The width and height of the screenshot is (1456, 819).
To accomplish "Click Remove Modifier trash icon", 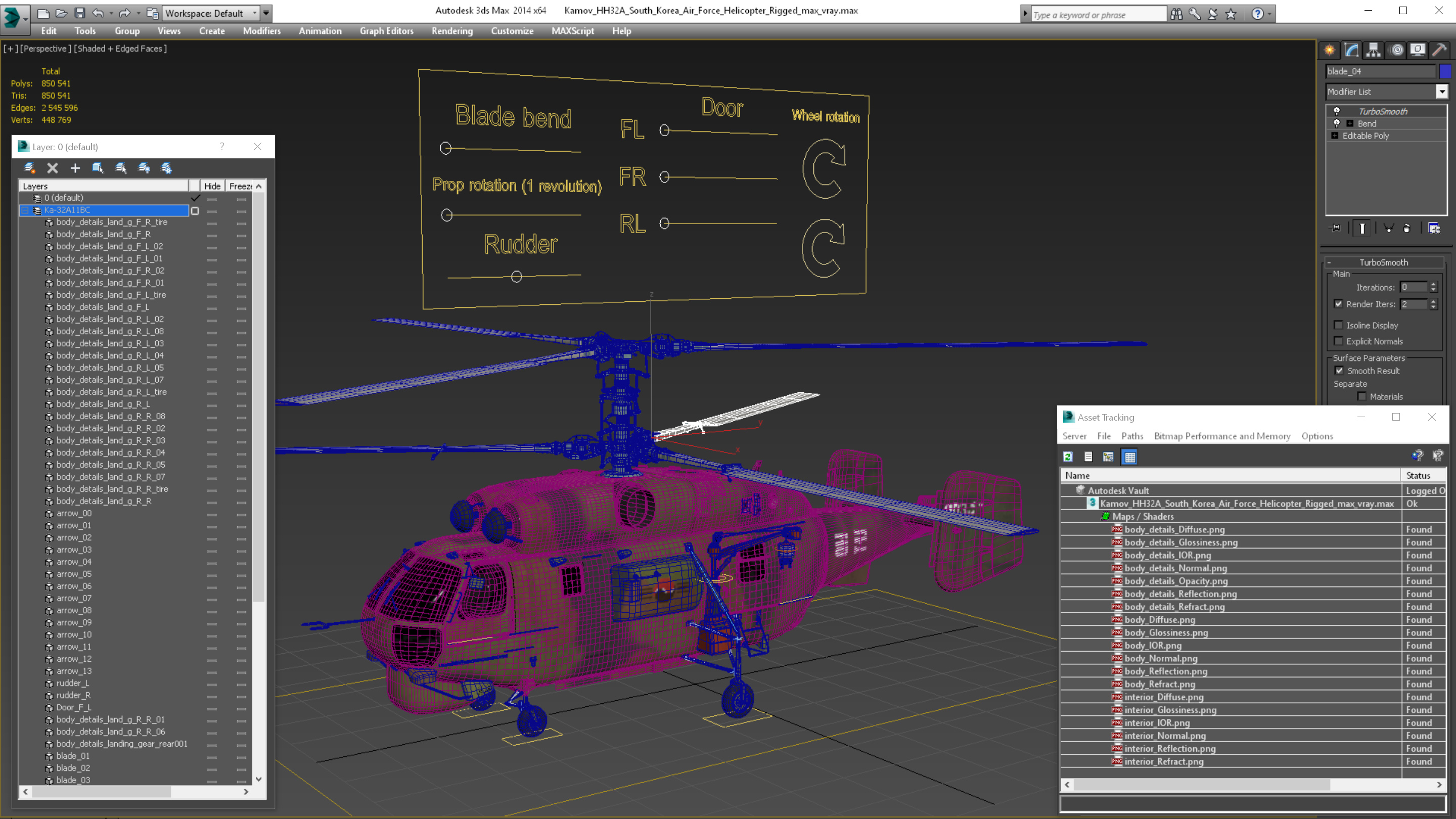I will pyautogui.click(x=1407, y=229).
